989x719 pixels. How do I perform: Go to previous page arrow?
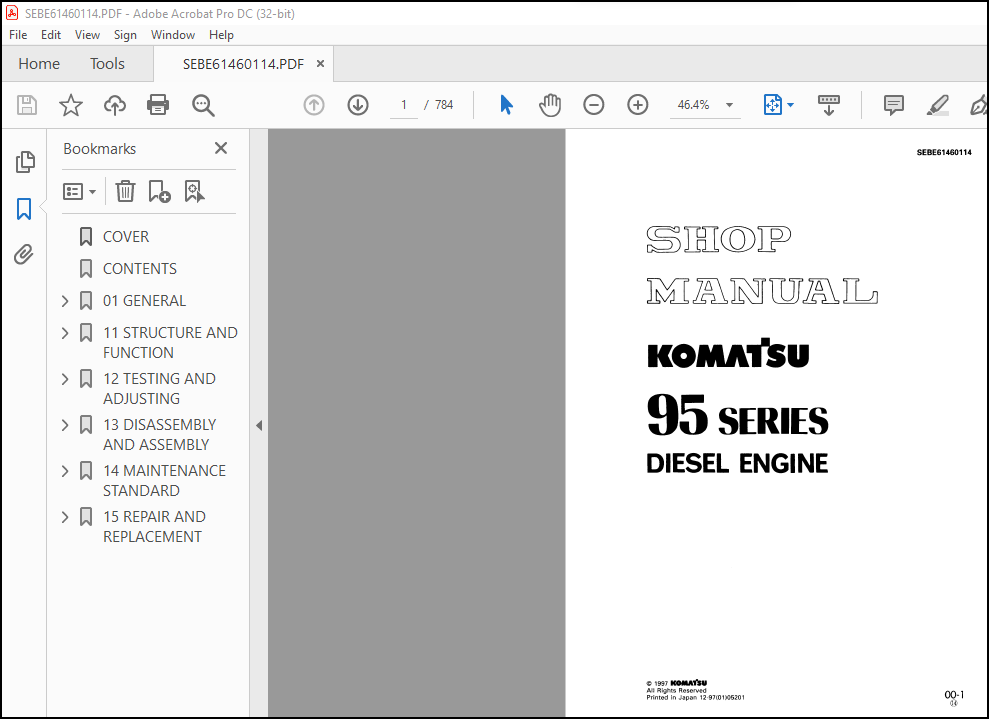tap(314, 105)
